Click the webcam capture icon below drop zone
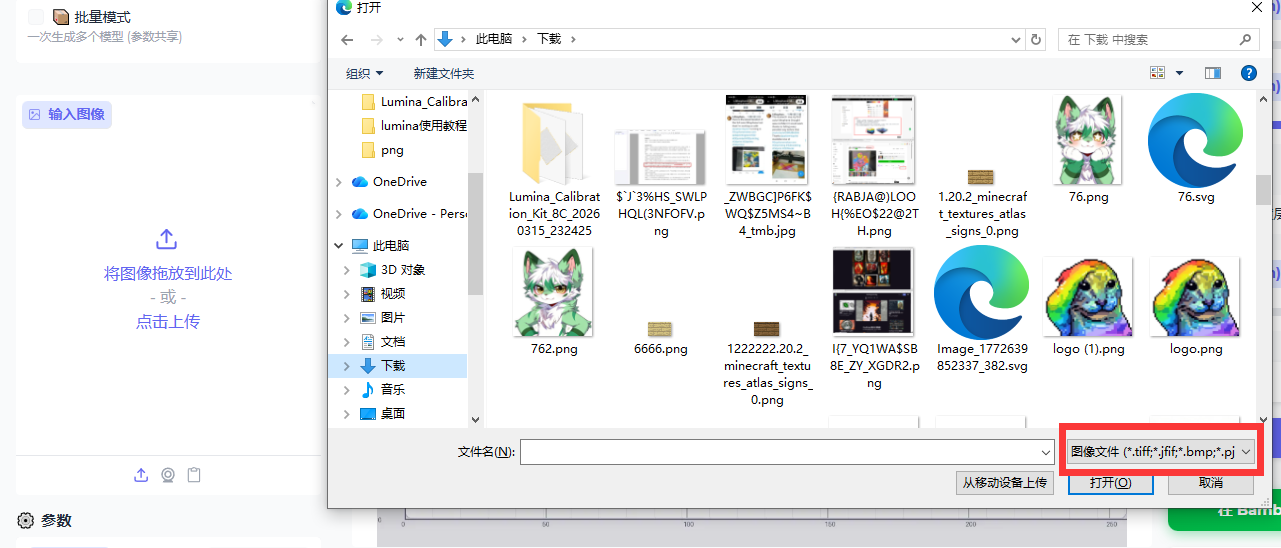Screen dimensions: 1281x548 click(x=168, y=475)
